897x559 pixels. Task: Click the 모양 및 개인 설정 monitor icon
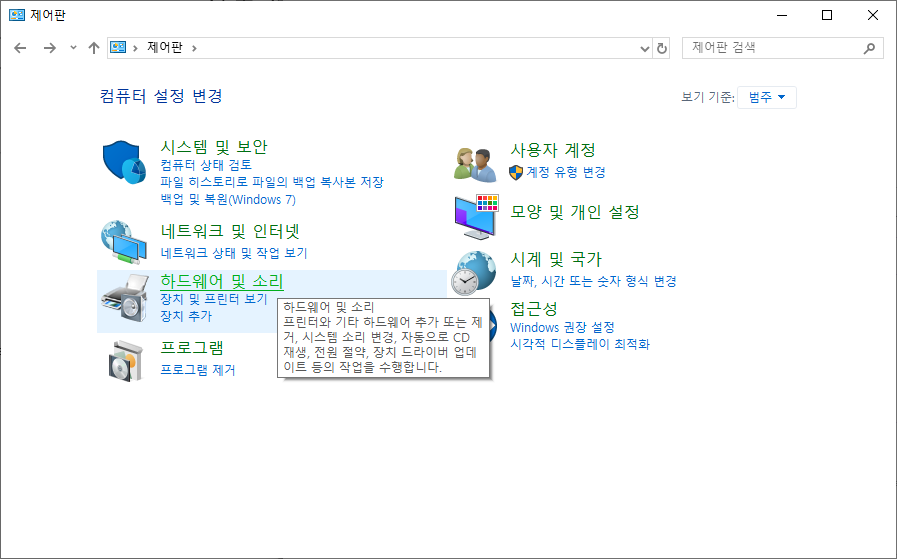tap(477, 217)
